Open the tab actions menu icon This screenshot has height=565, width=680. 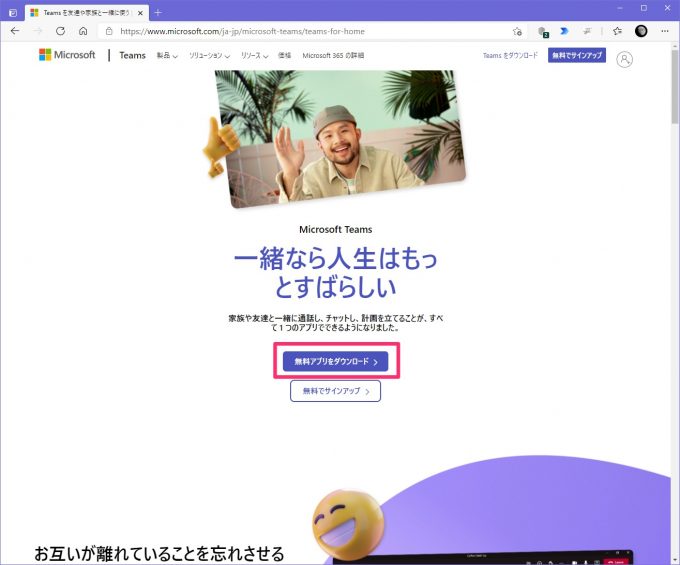[13, 13]
